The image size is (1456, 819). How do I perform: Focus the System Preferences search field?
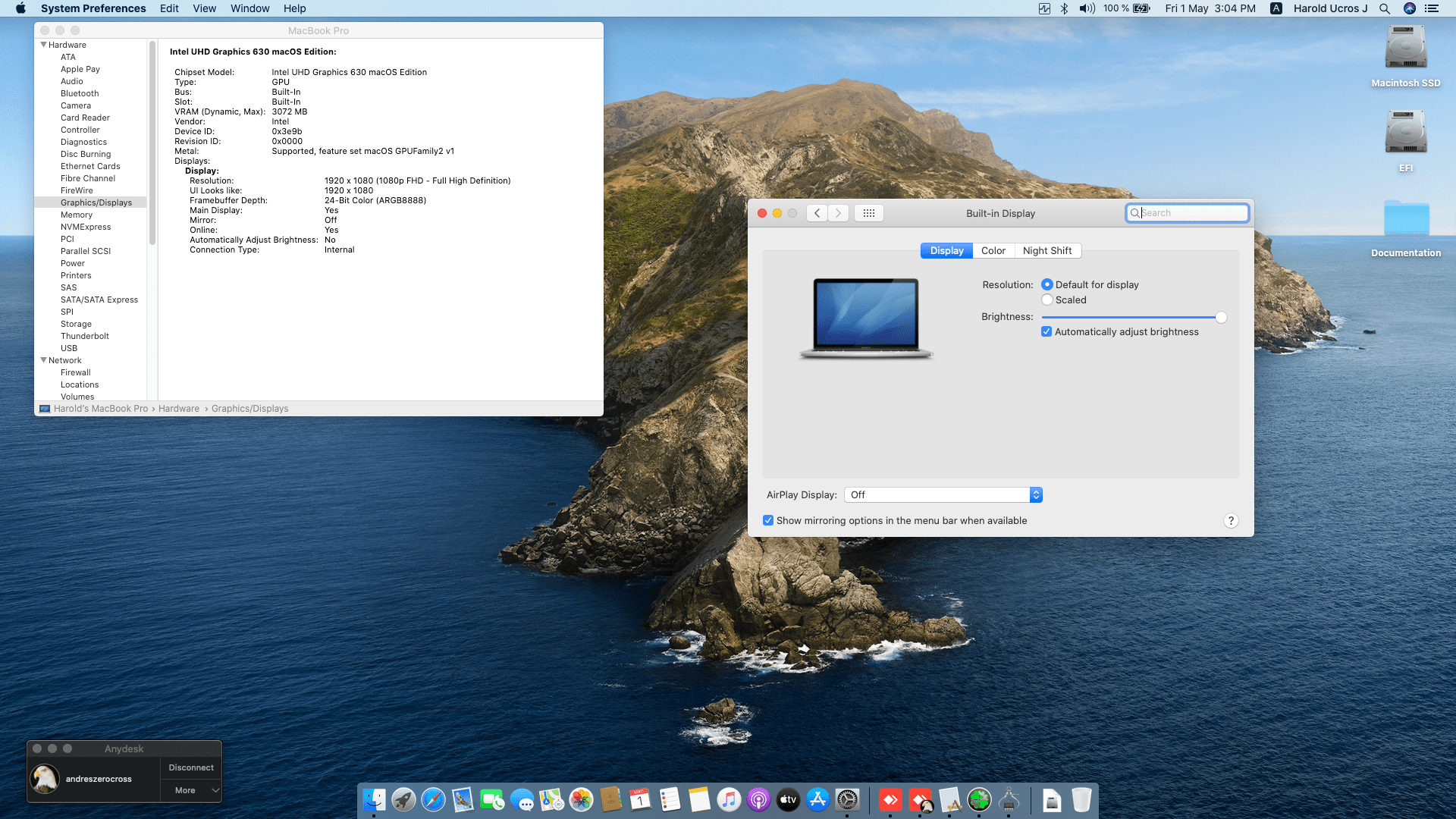point(1188,213)
